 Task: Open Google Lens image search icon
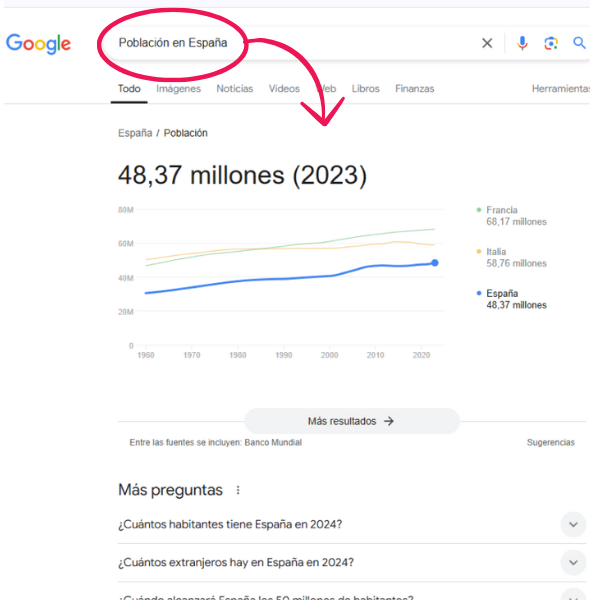[551, 43]
